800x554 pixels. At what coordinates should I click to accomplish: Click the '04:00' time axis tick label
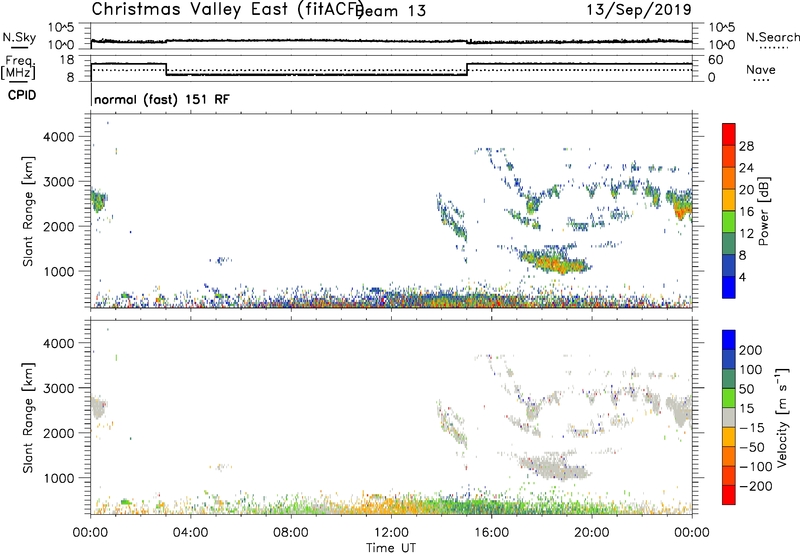coord(191,533)
